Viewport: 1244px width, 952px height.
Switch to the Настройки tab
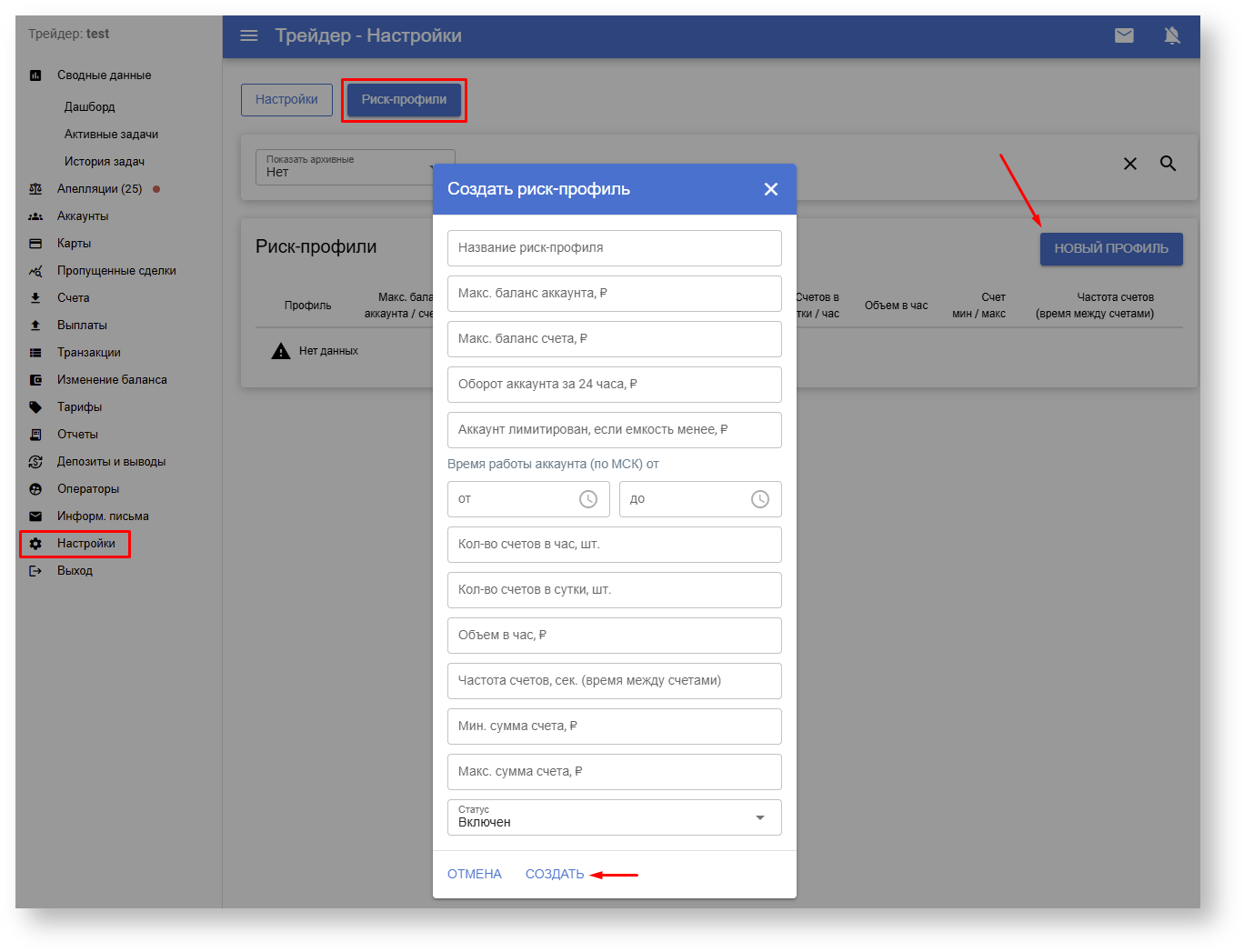click(286, 100)
